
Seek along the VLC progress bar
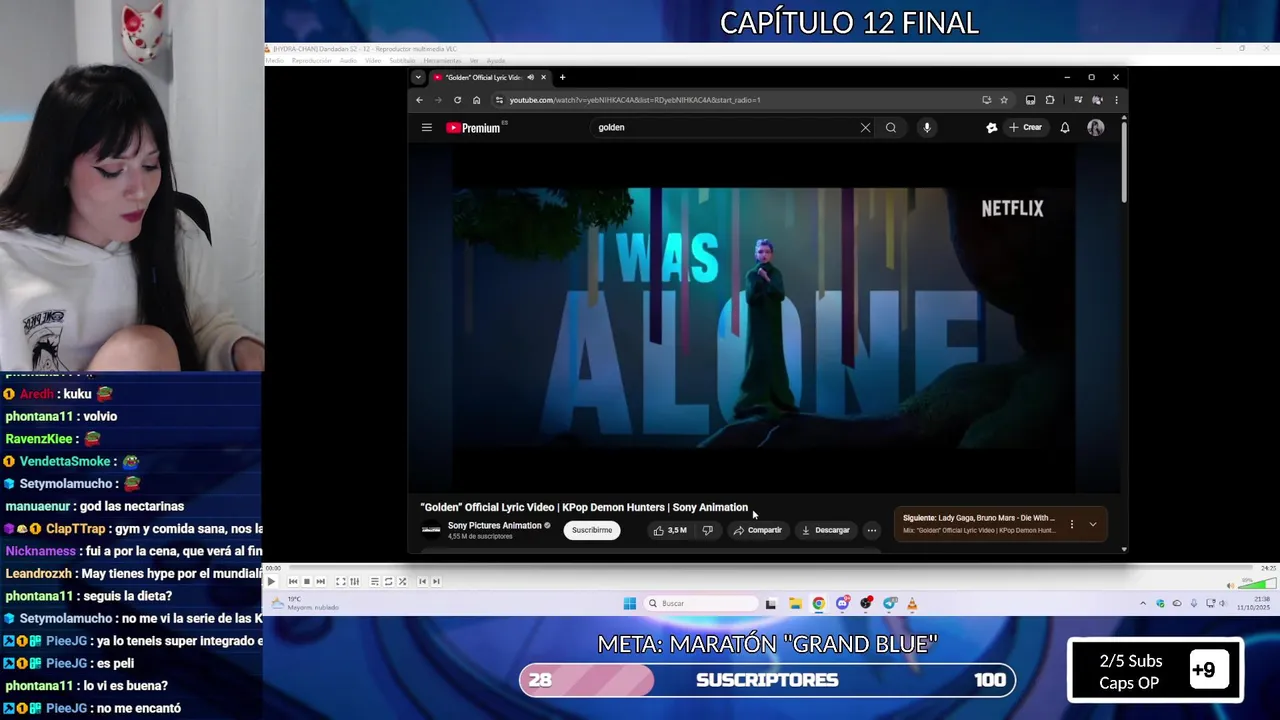pyautogui.click(x=770, y=568)
